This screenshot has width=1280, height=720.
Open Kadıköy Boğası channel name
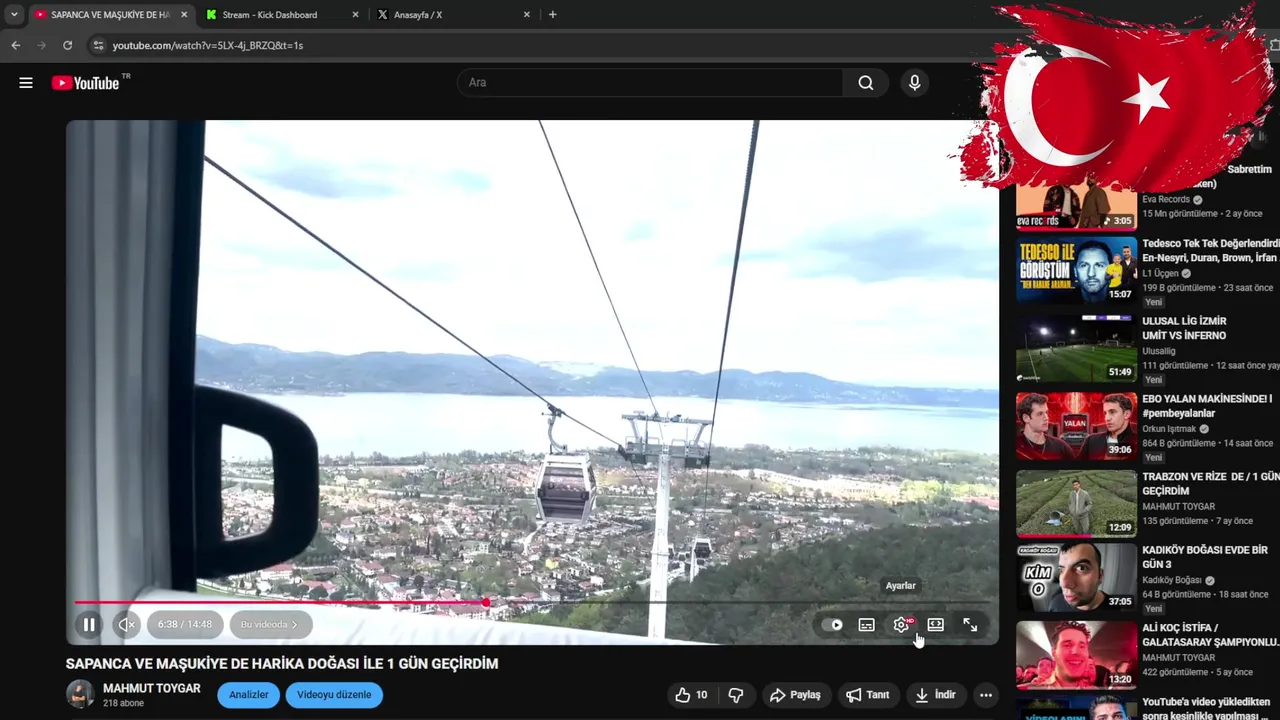coord(1172,580)
